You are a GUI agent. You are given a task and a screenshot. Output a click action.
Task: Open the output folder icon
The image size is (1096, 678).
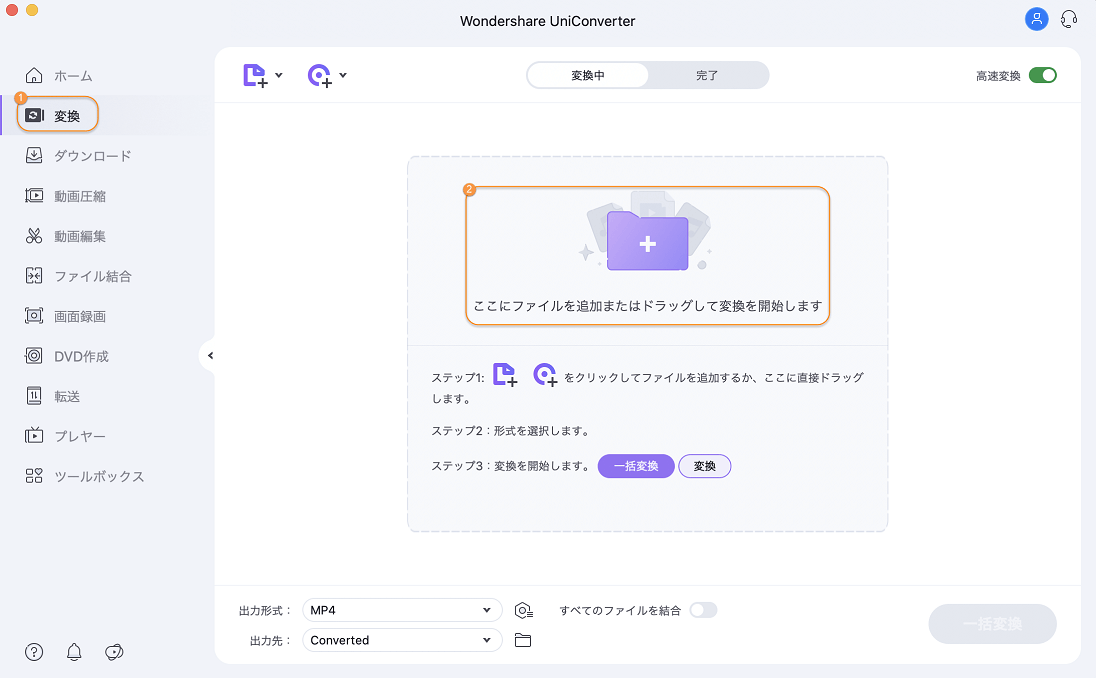pos(523,640)
